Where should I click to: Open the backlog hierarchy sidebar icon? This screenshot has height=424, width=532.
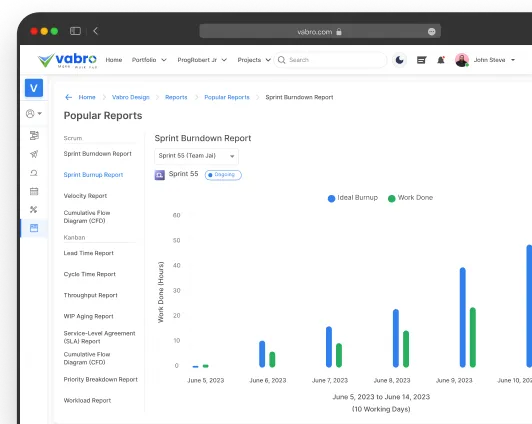point(34,135)
